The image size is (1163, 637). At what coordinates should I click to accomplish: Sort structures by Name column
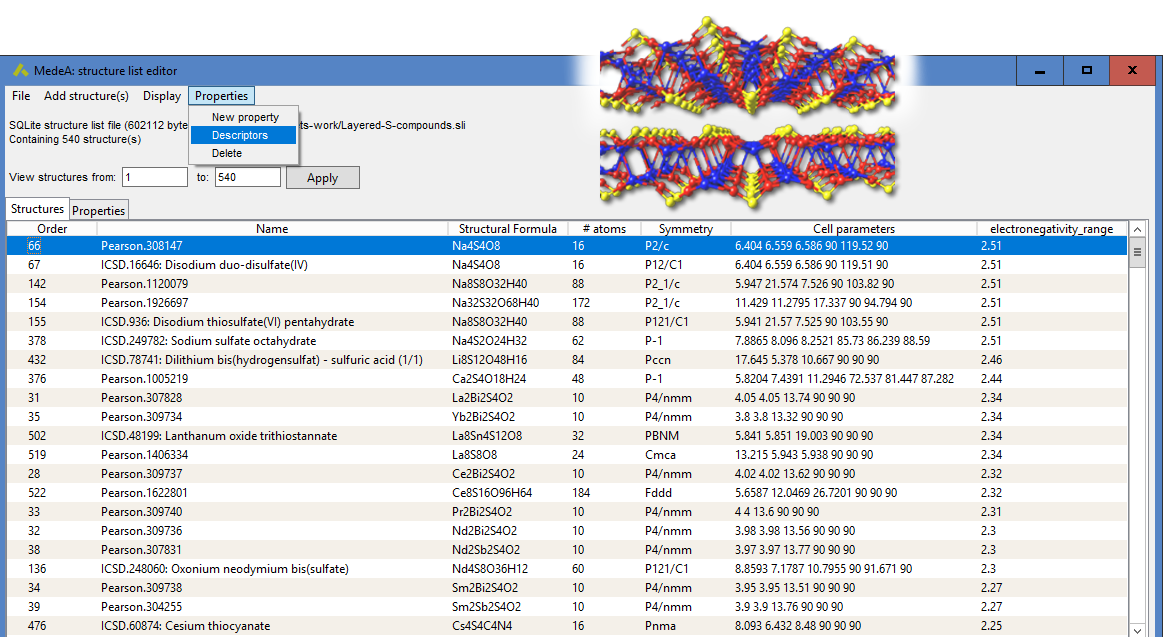(x=272, y=228)
